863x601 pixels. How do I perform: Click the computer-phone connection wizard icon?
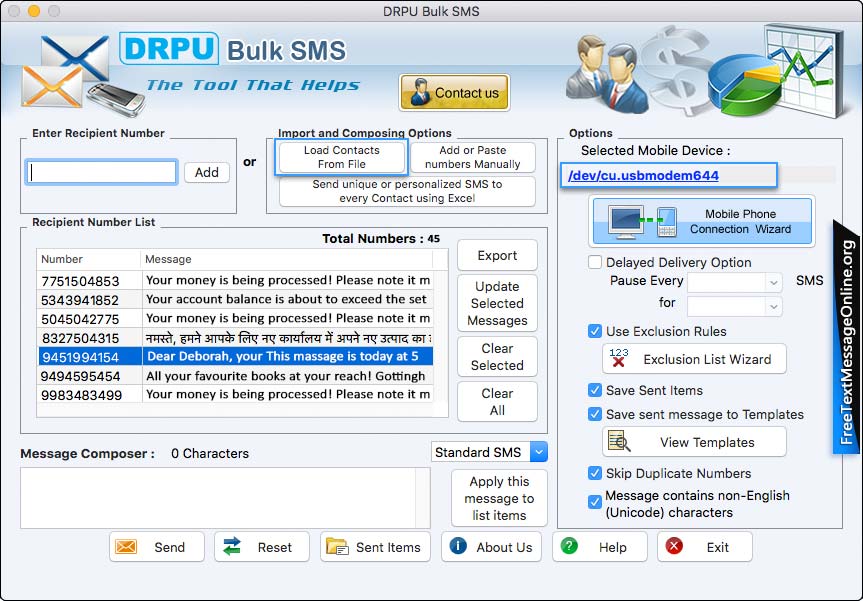pyautogui.click(x=642, y=221)
